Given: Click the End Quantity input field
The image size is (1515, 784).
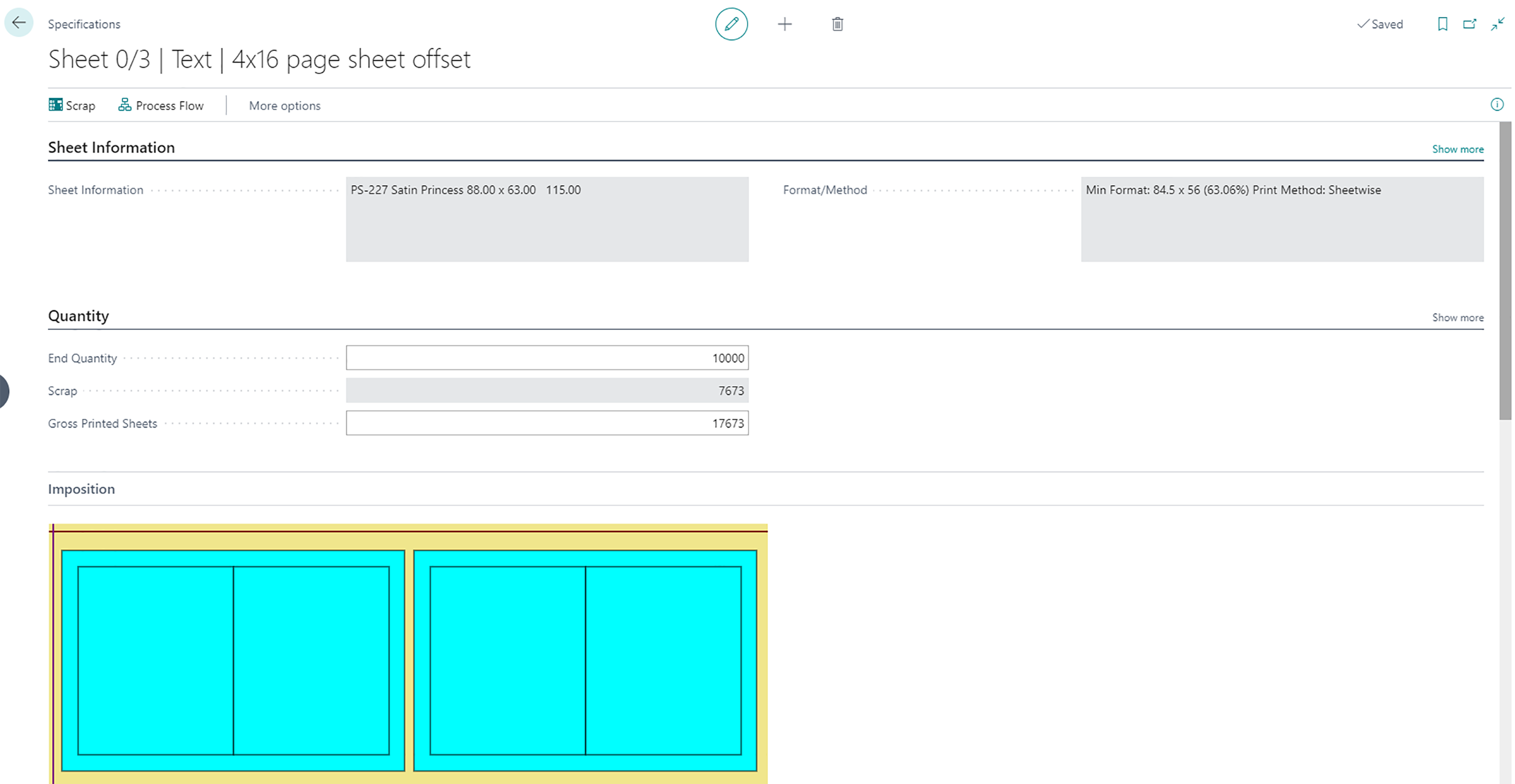Looking at the screenshot, I should coord(547,358).
